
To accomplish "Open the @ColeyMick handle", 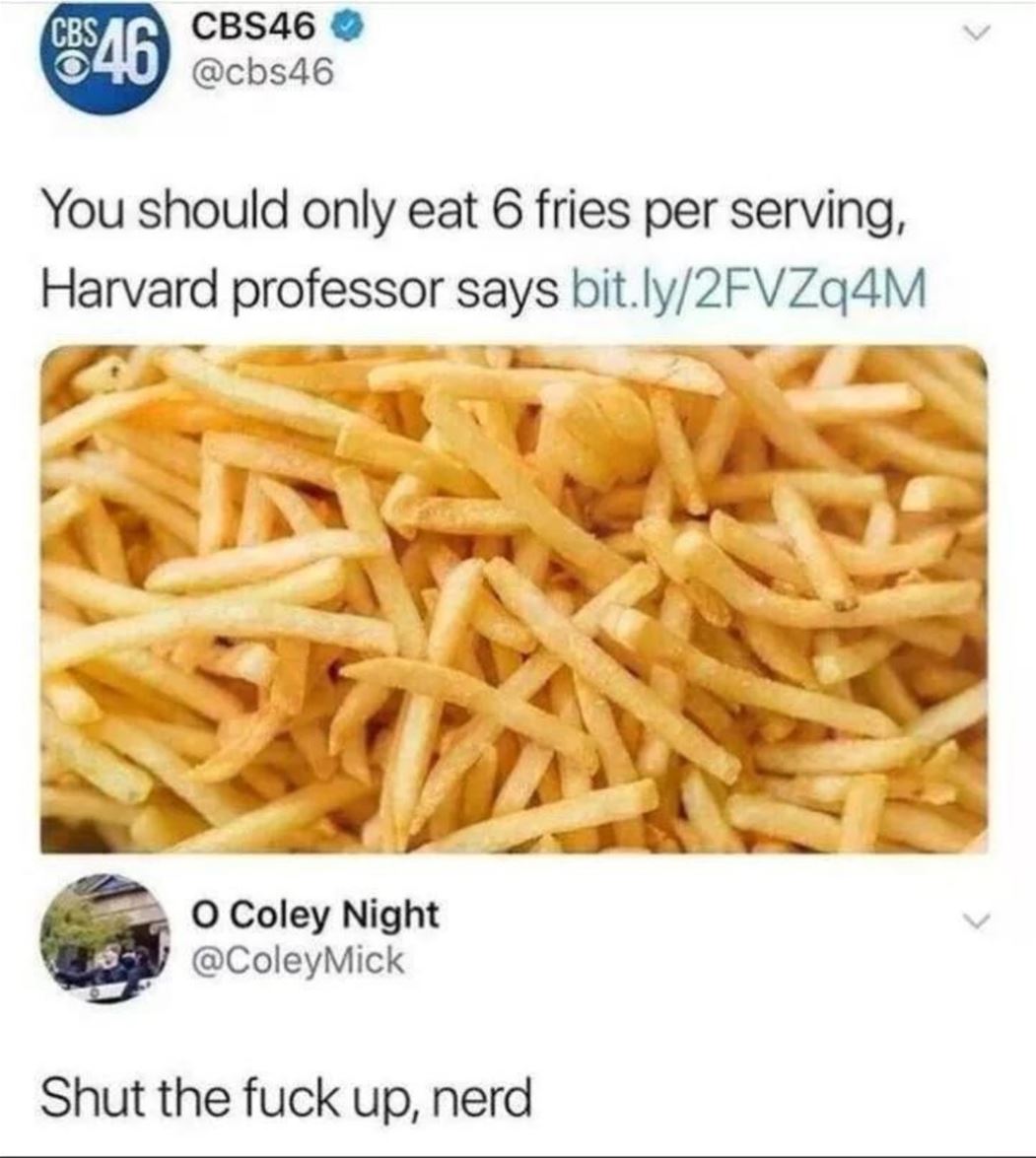I will pyautogui.click(x=299, y=960).
